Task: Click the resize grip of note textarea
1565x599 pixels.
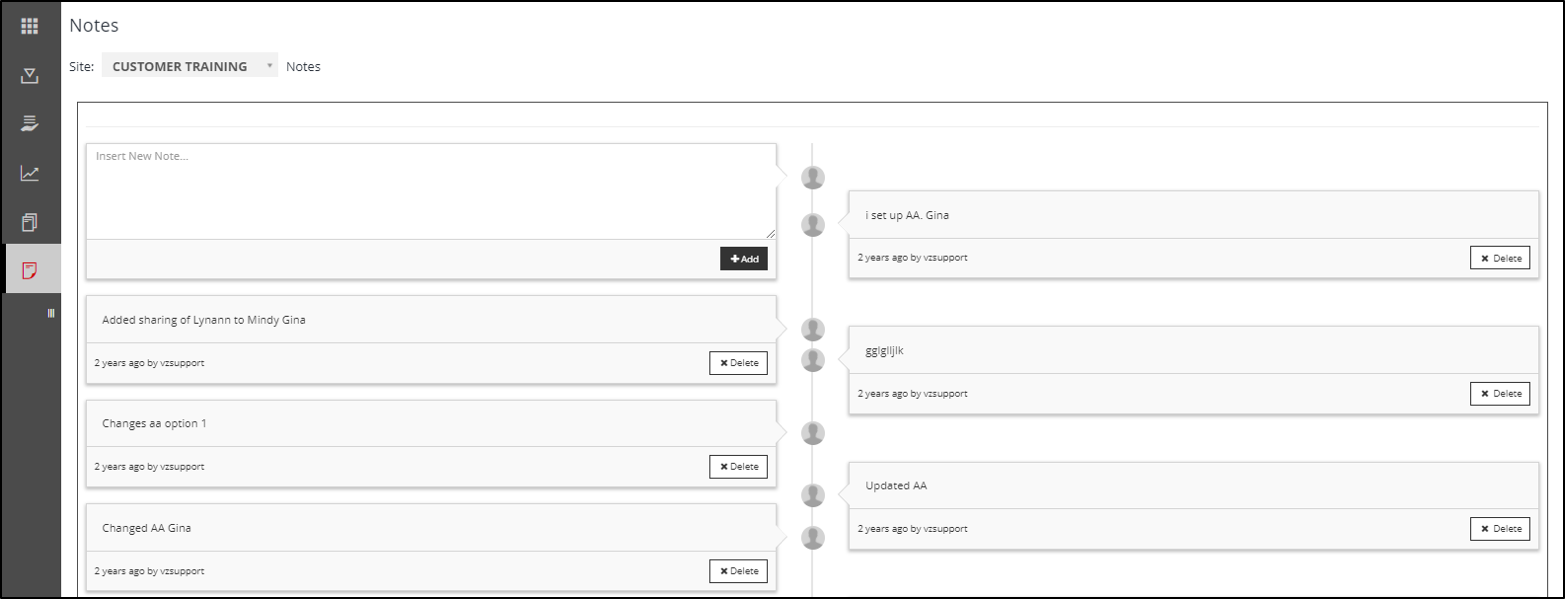Action: (770, 233)
